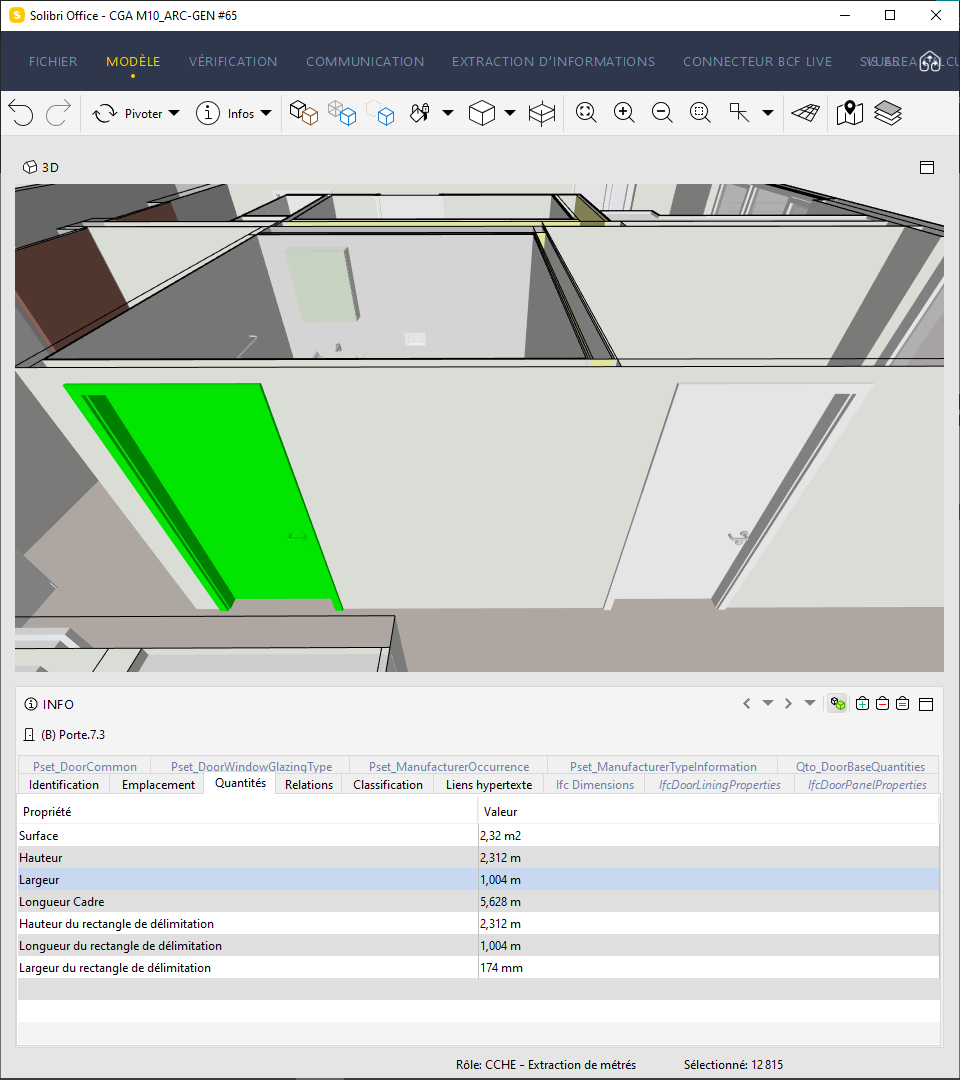Switch to the Emplacement tab
The height and width of the screenshot is (1080, 960).
(x=158, y=785)
